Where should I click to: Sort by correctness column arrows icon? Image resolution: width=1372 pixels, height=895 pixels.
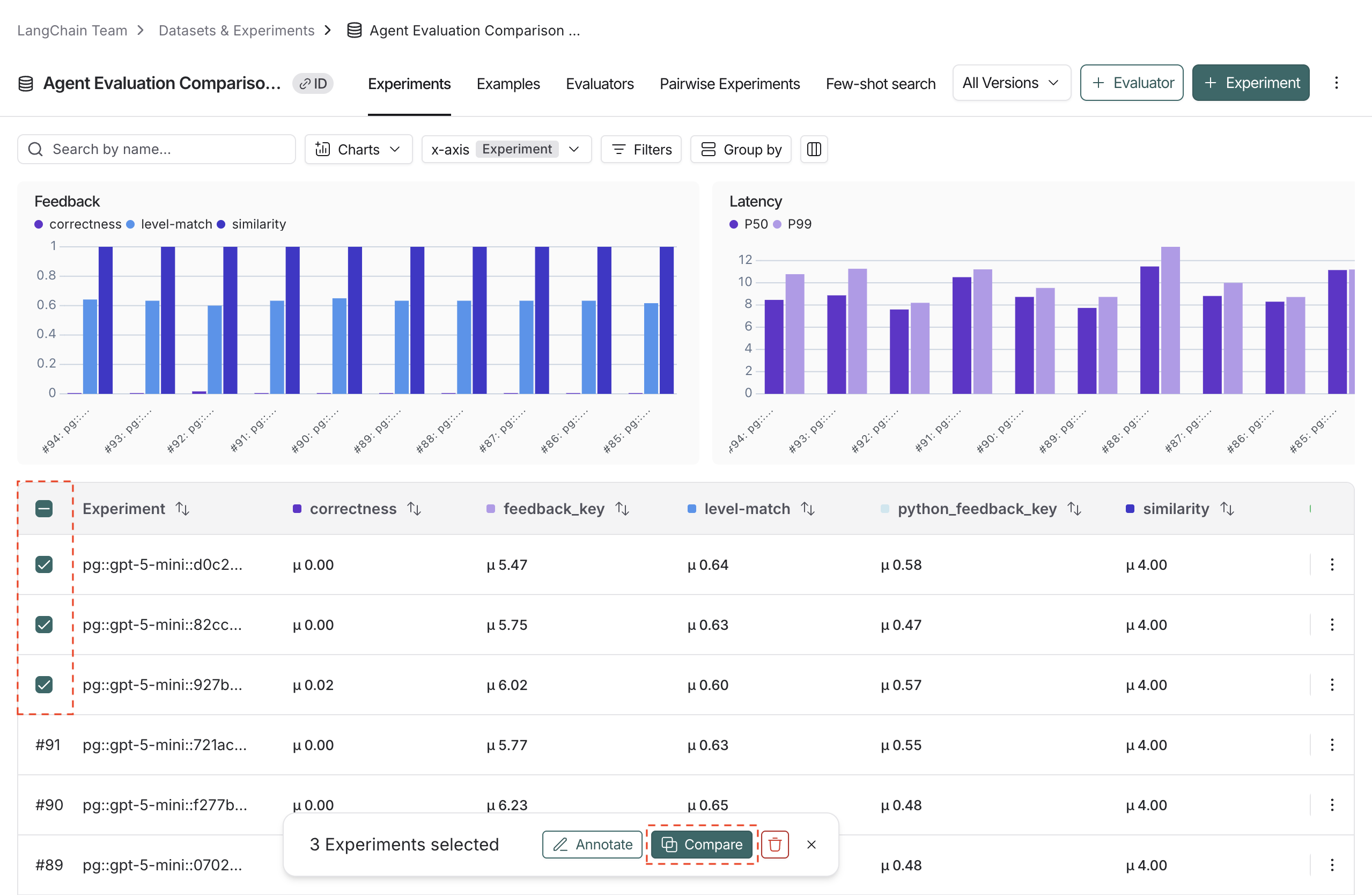pyautogui.click(x=414, y=509)
